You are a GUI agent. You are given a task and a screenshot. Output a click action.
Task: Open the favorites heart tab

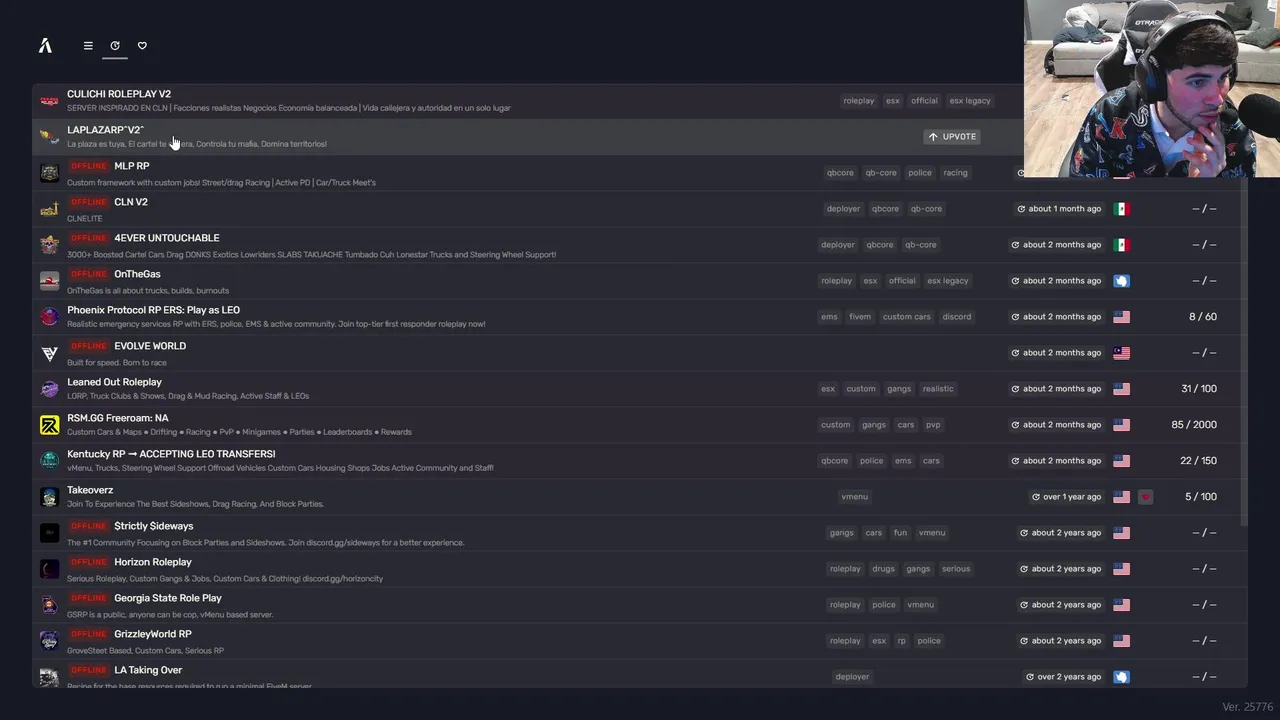(x=142, y=45)
